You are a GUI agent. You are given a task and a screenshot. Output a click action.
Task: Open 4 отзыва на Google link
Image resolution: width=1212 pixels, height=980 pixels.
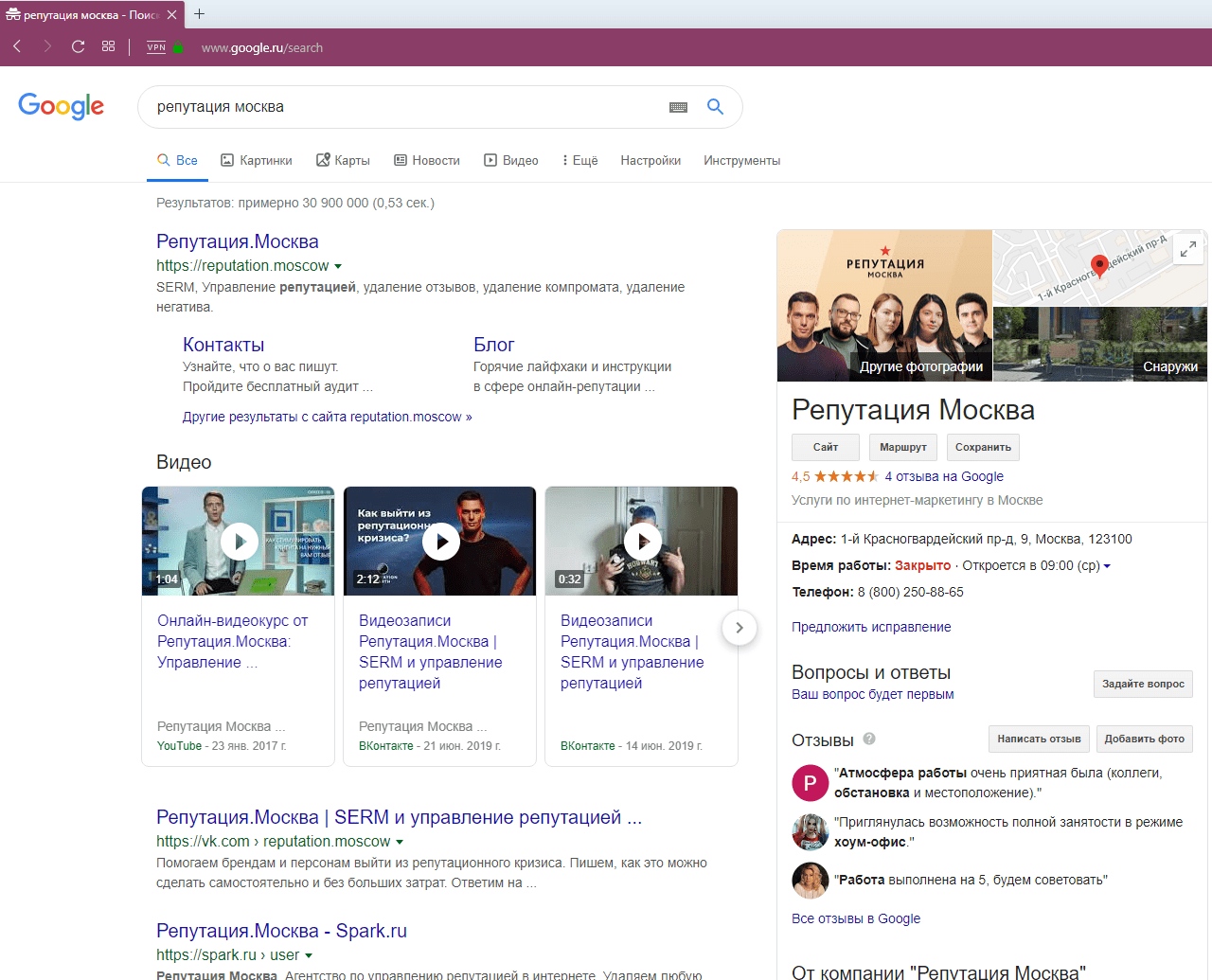(x=944, y=476)
